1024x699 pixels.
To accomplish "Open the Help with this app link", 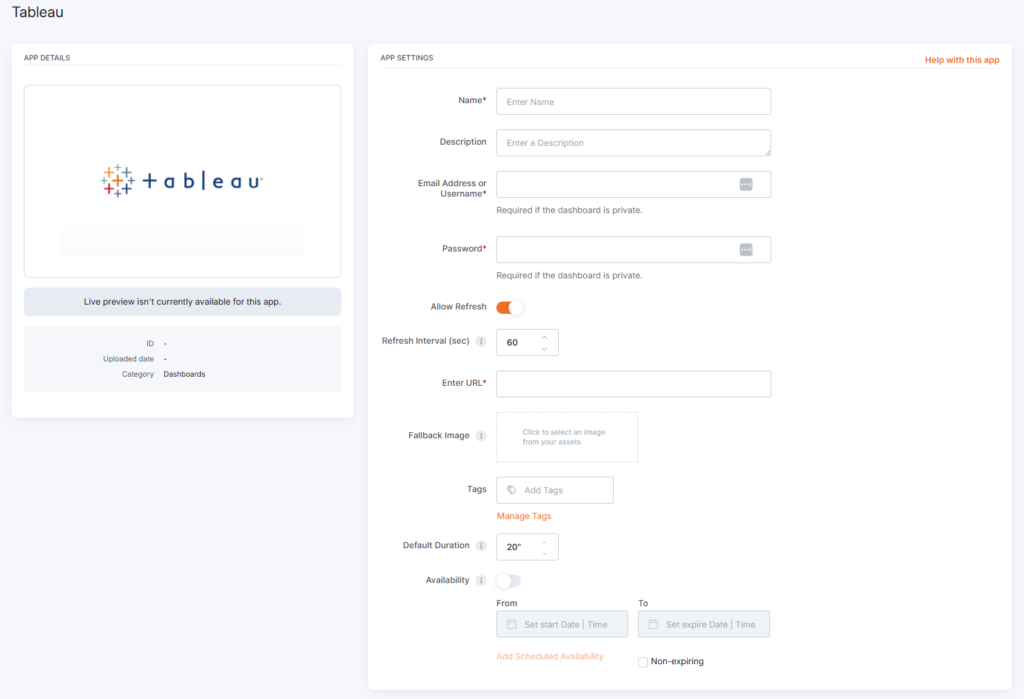I will [x=961, y=60].
